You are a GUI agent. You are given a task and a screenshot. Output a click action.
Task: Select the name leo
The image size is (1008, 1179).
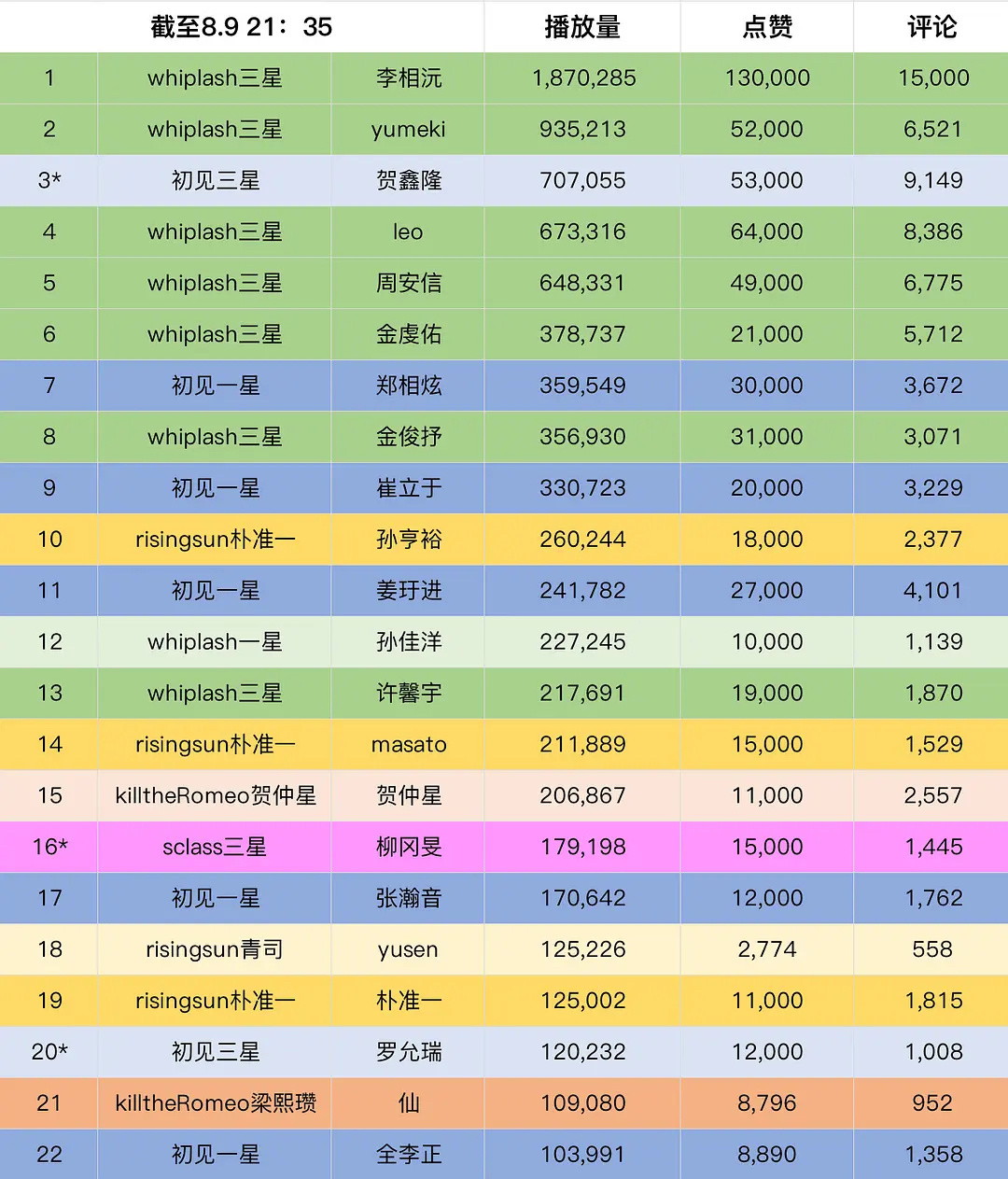click(x=408, y=232)
